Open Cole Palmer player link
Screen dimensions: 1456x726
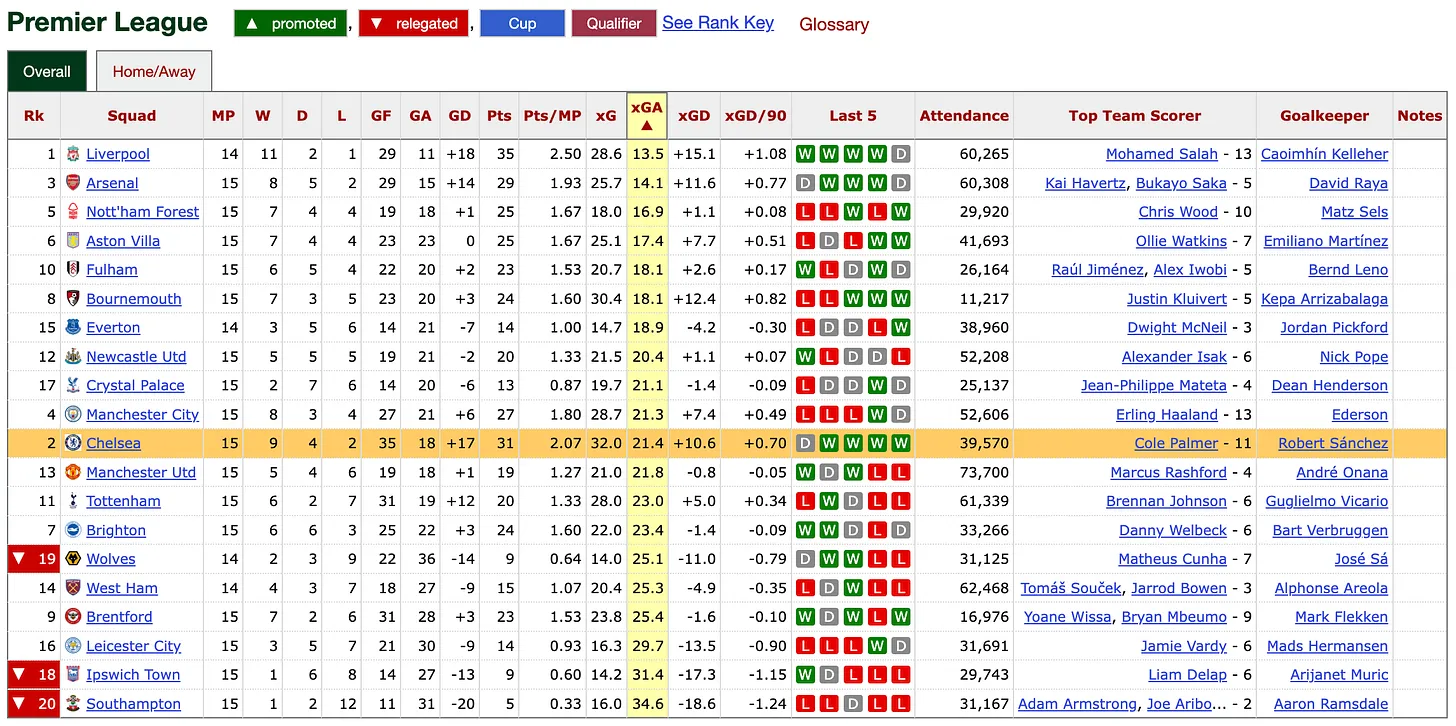click(x=1176, y=443)
